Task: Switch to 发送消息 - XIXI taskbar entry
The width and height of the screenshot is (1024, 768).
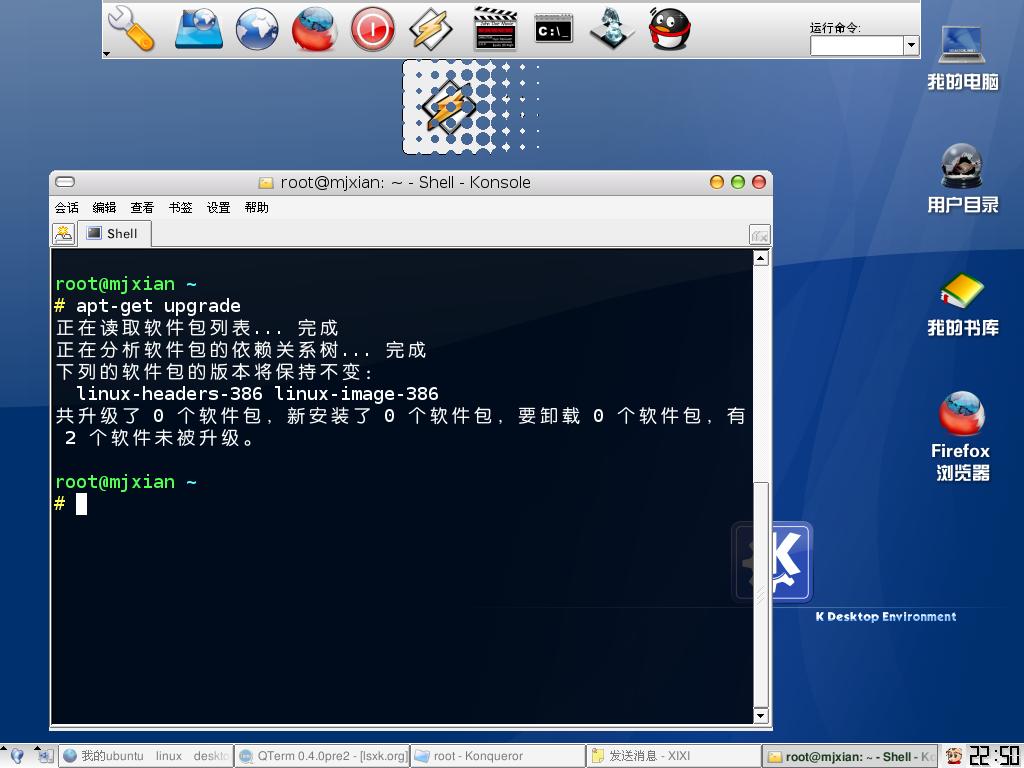Action: [673, 756]
